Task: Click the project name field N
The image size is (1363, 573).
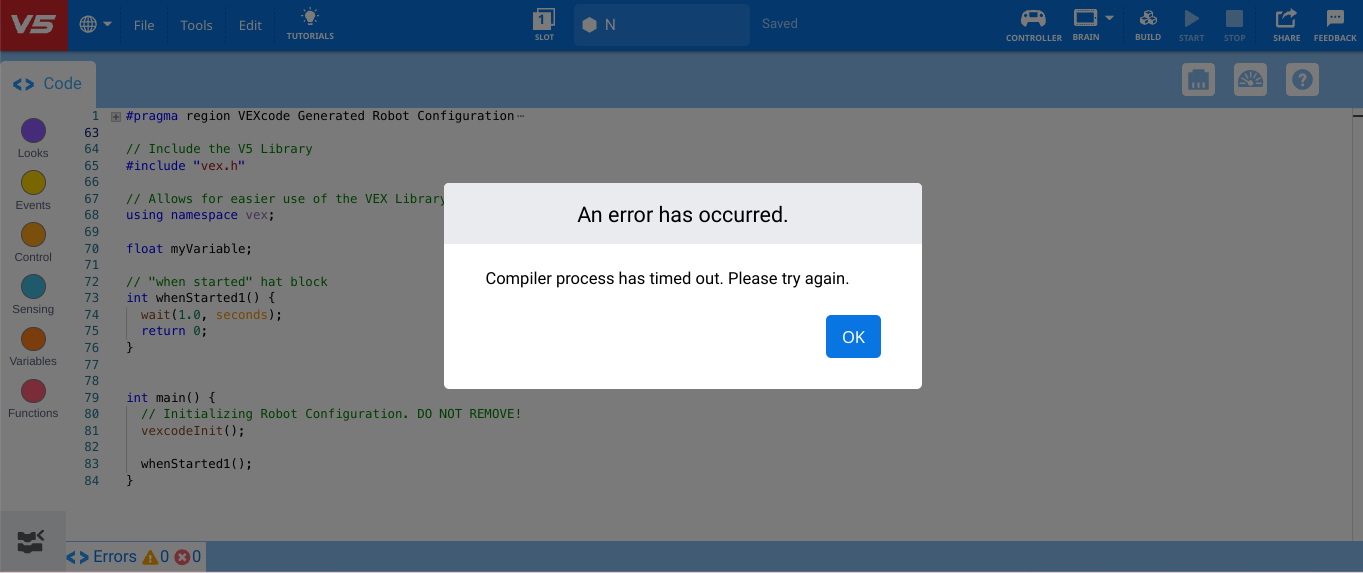Action: click(662, 25)
